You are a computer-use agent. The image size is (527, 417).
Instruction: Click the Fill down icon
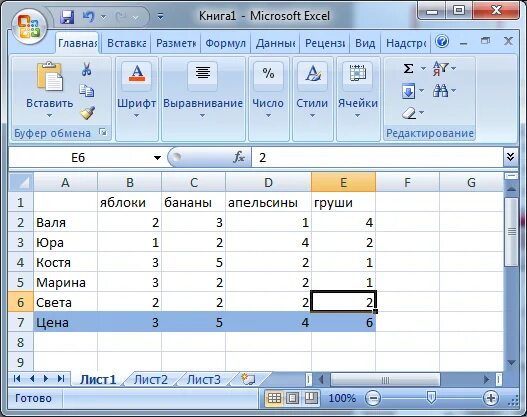(x=408, y=91)
